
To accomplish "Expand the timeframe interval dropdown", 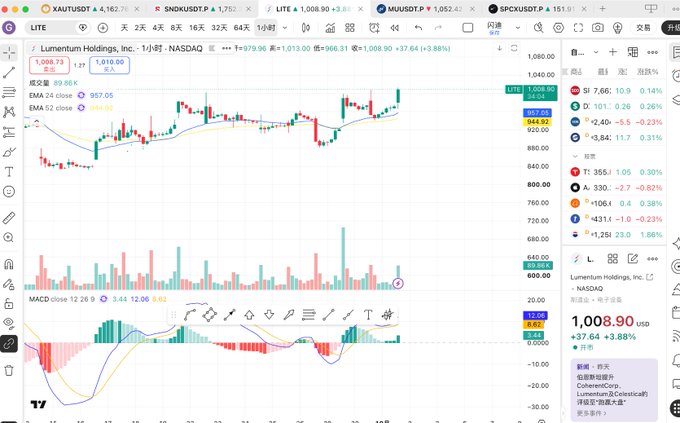I will pos(285,28).
